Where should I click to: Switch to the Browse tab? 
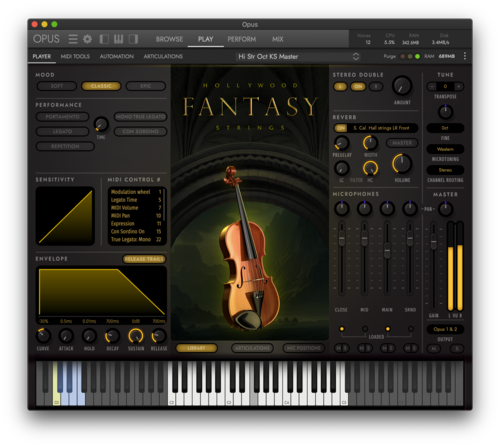[169, 39]
